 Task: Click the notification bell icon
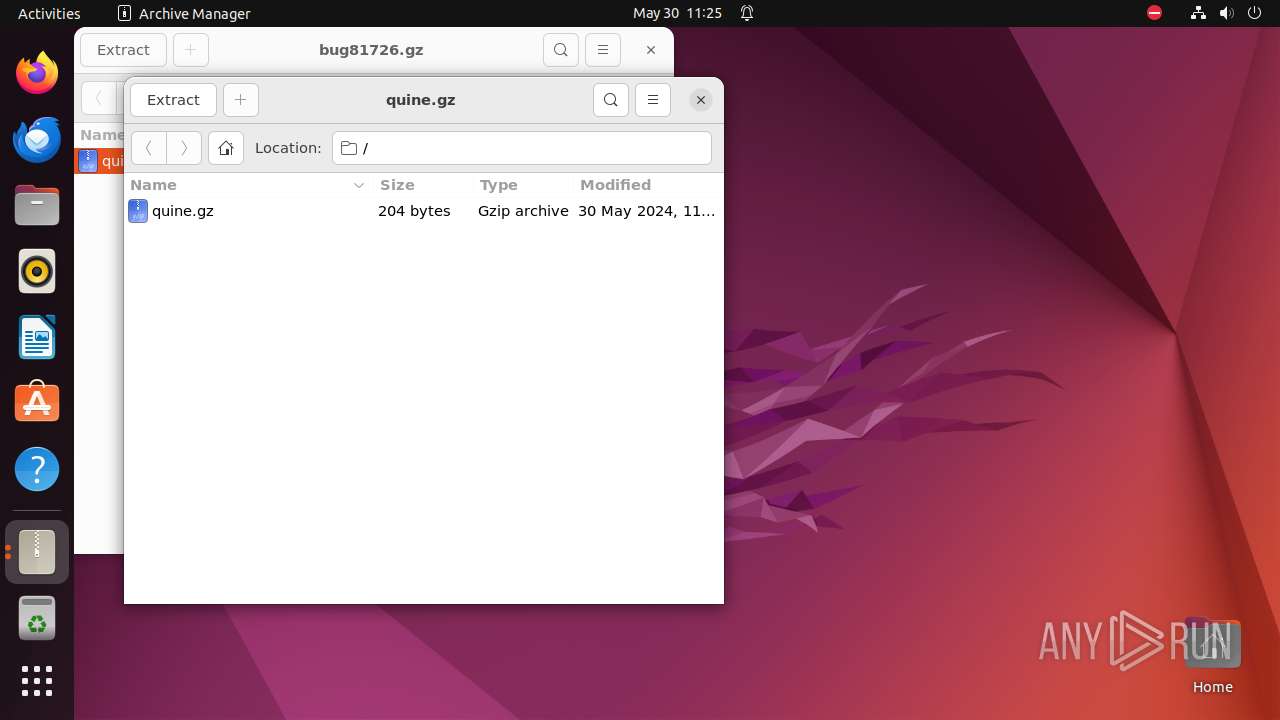(747, 13)
